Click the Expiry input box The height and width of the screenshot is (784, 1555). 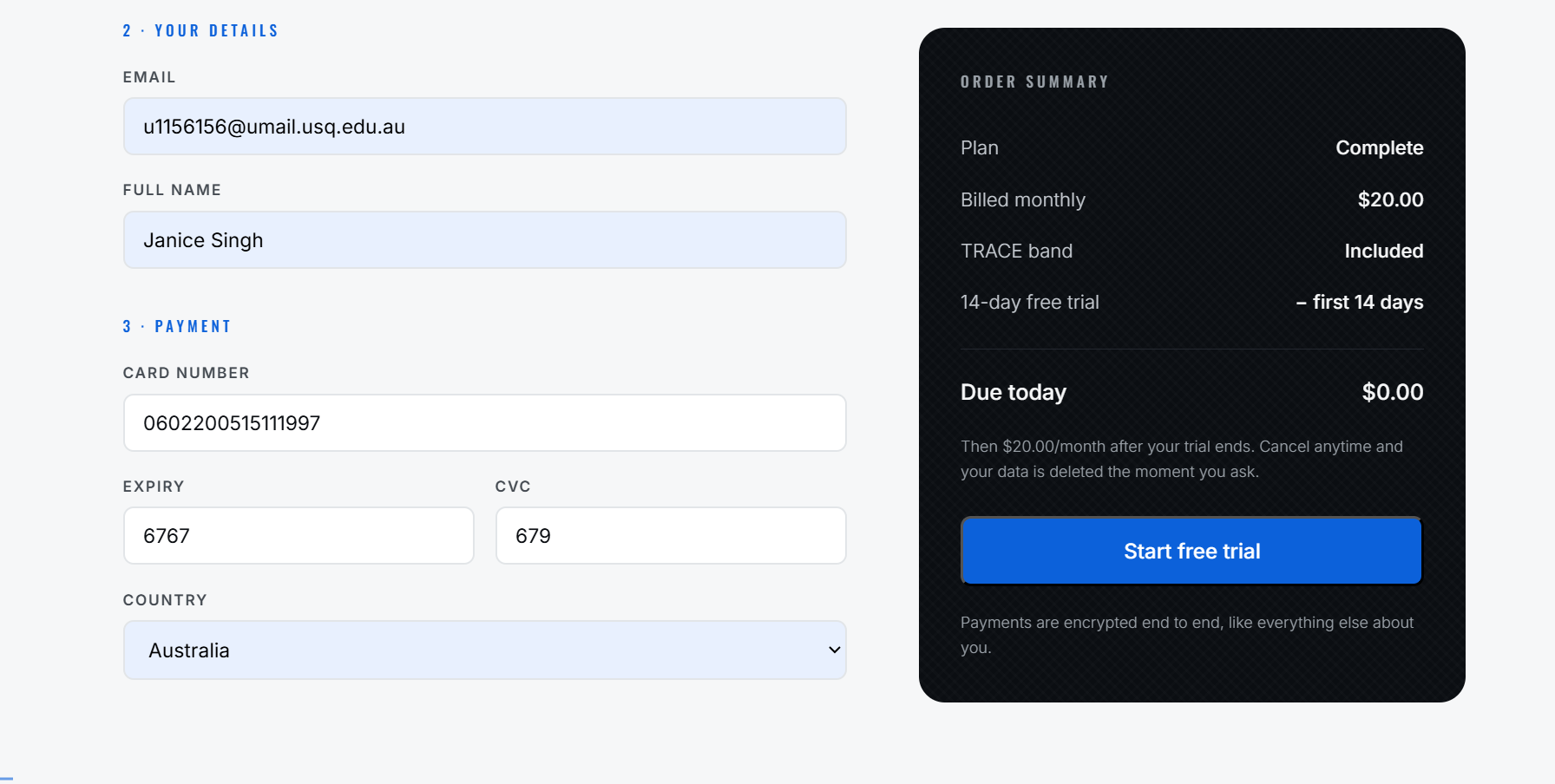click(299, 536)
